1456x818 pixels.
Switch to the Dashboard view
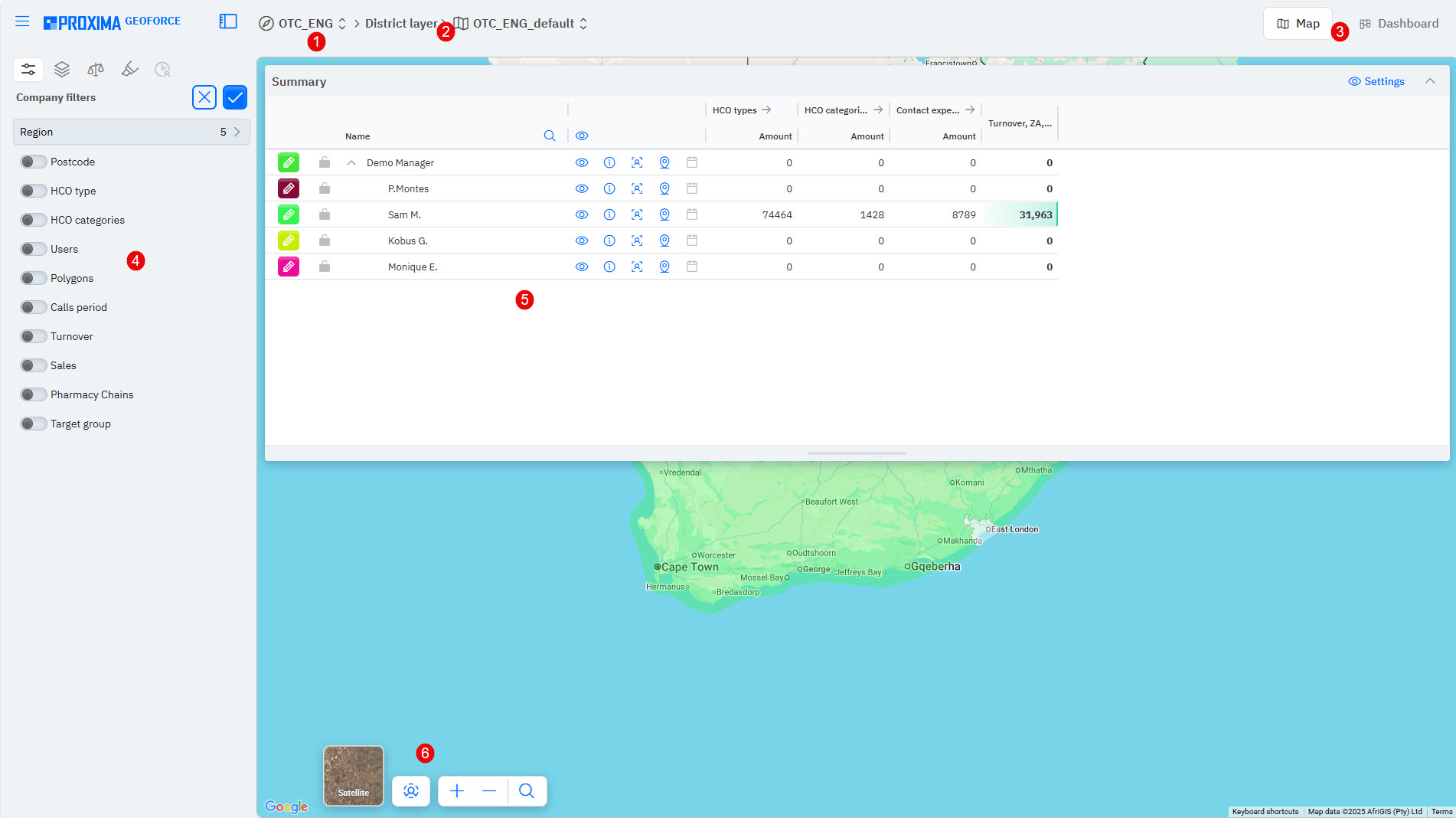[1398, 23]
